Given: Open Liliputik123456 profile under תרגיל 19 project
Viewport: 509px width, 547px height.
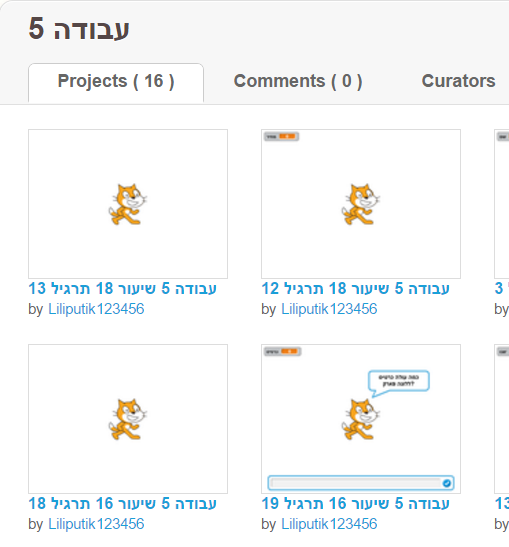Looking at the screenshot, I should (x=329, y=524).
